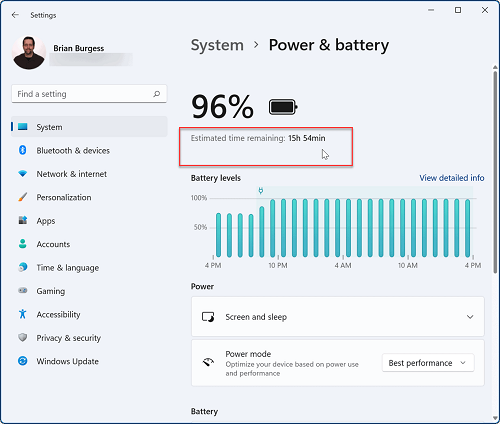This screenshot has height=424, width=500.
Task: Click the Network & internet wifi icon
Action: pyautogui.click(x=22, y=174)
